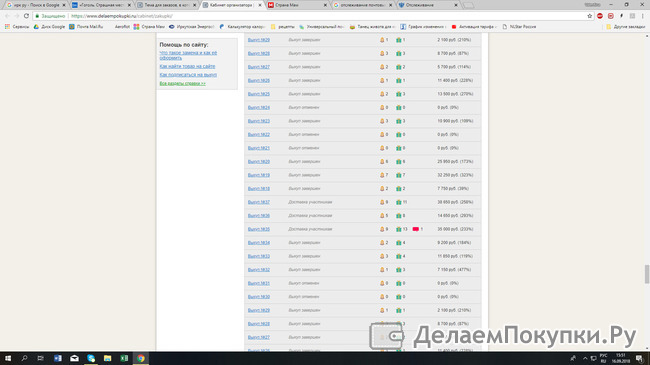Expand the Другие закладки bookmarks folder
The image size is (650, 365).
626,27
